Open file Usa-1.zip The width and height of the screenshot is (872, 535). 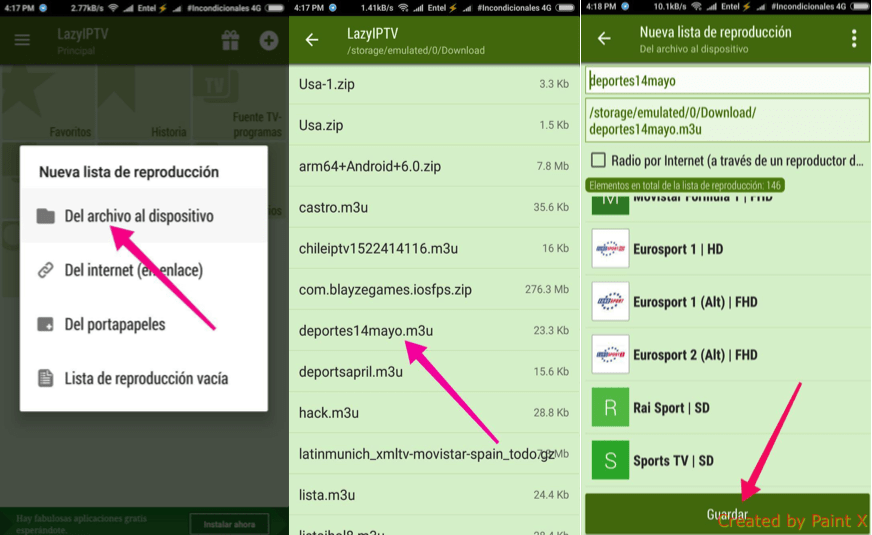434,84
